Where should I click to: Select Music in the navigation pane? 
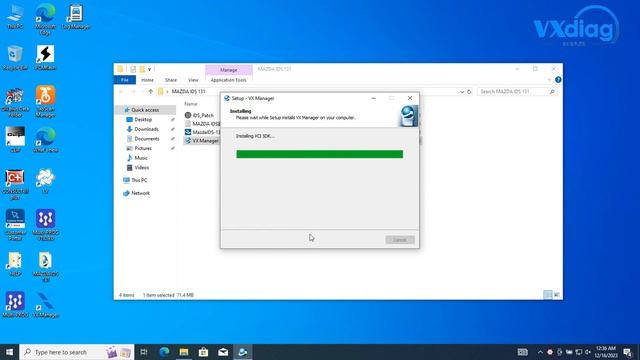click(141, 158)
